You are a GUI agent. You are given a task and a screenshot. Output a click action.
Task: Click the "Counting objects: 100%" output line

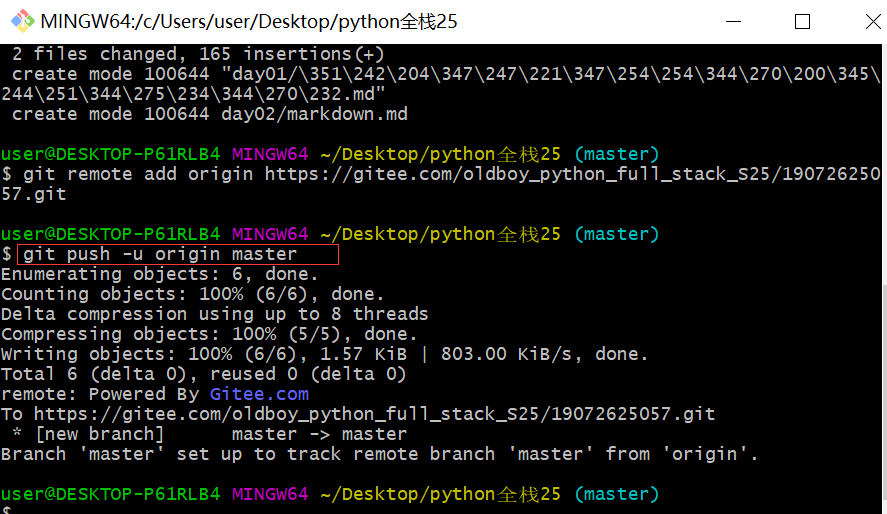[x=192, y=294]
